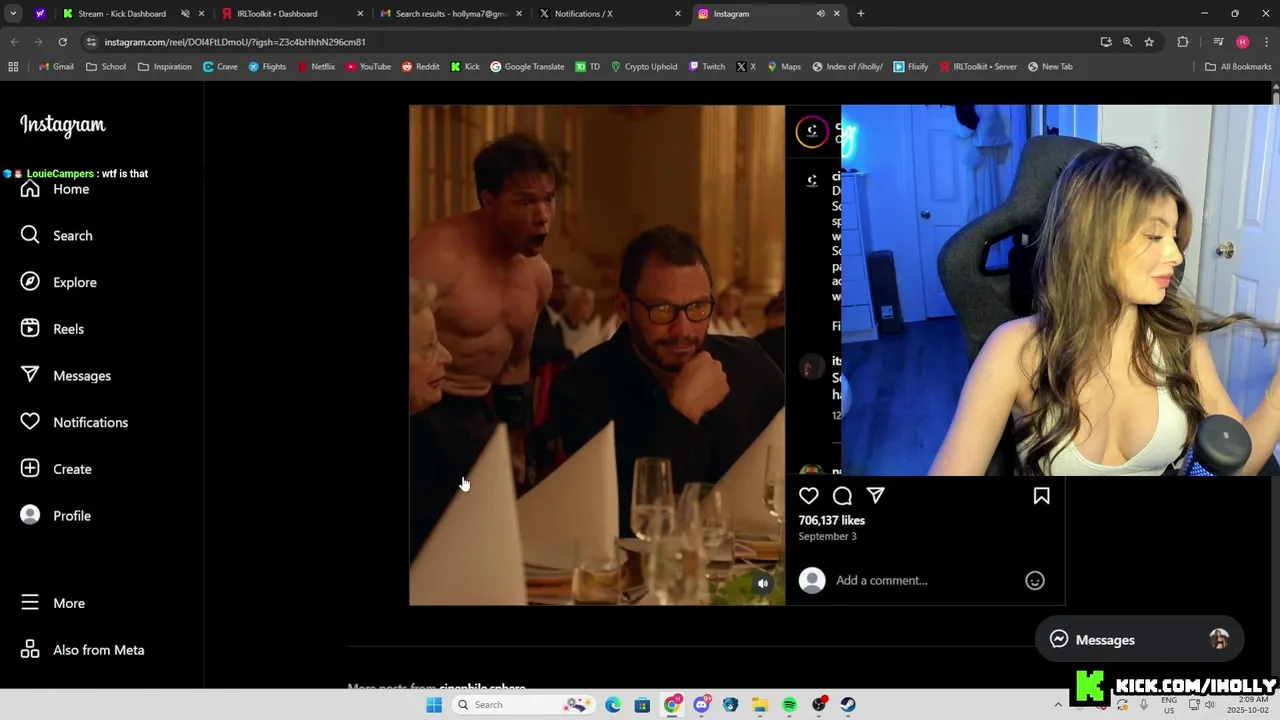1280x720 pixels.
Task: Open Spotify from the taskbar
Action: pos(789,705)
